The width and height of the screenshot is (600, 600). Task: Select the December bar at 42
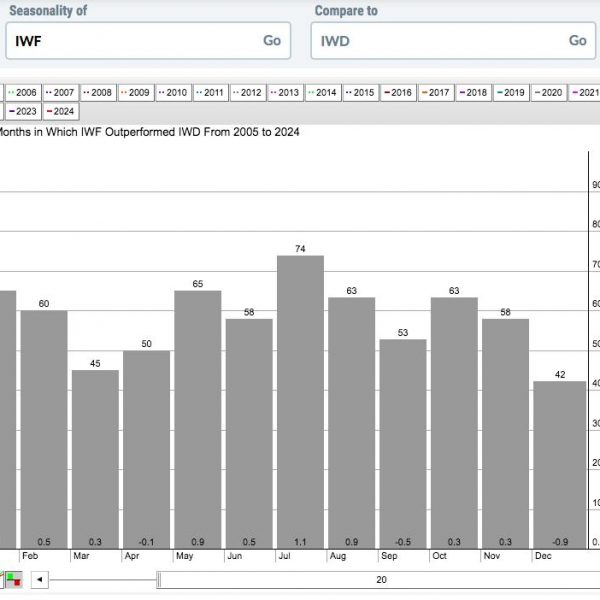click(x=560, y=465)
